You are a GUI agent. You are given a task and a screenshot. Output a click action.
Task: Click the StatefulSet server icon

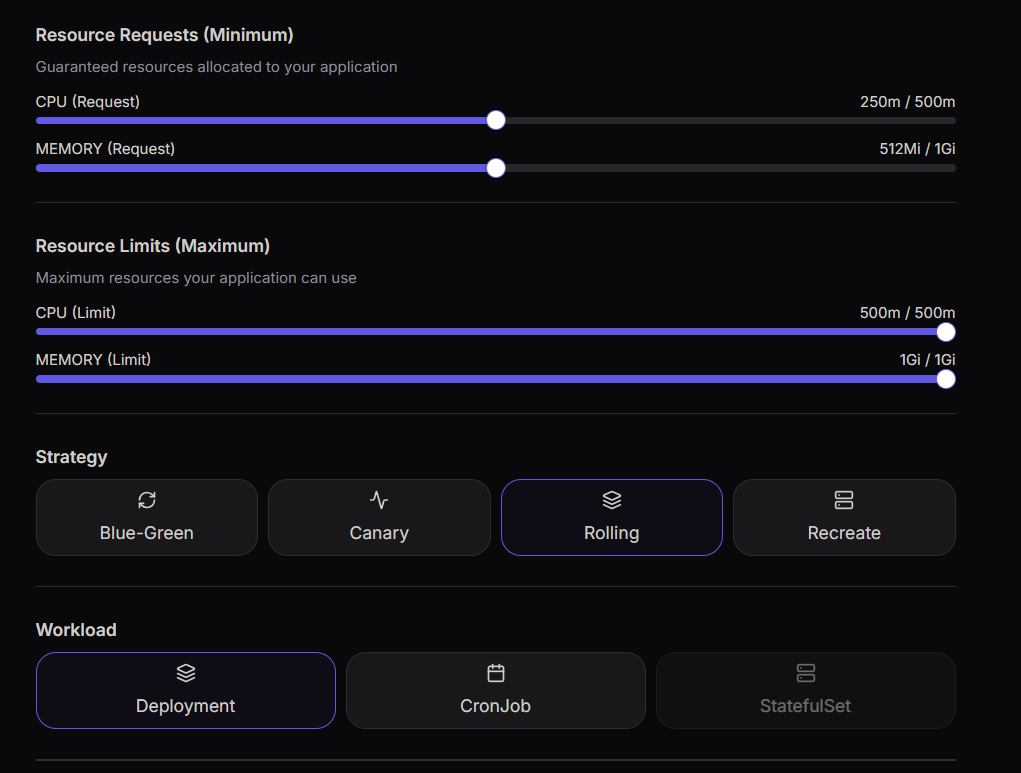tap(806, 673)
